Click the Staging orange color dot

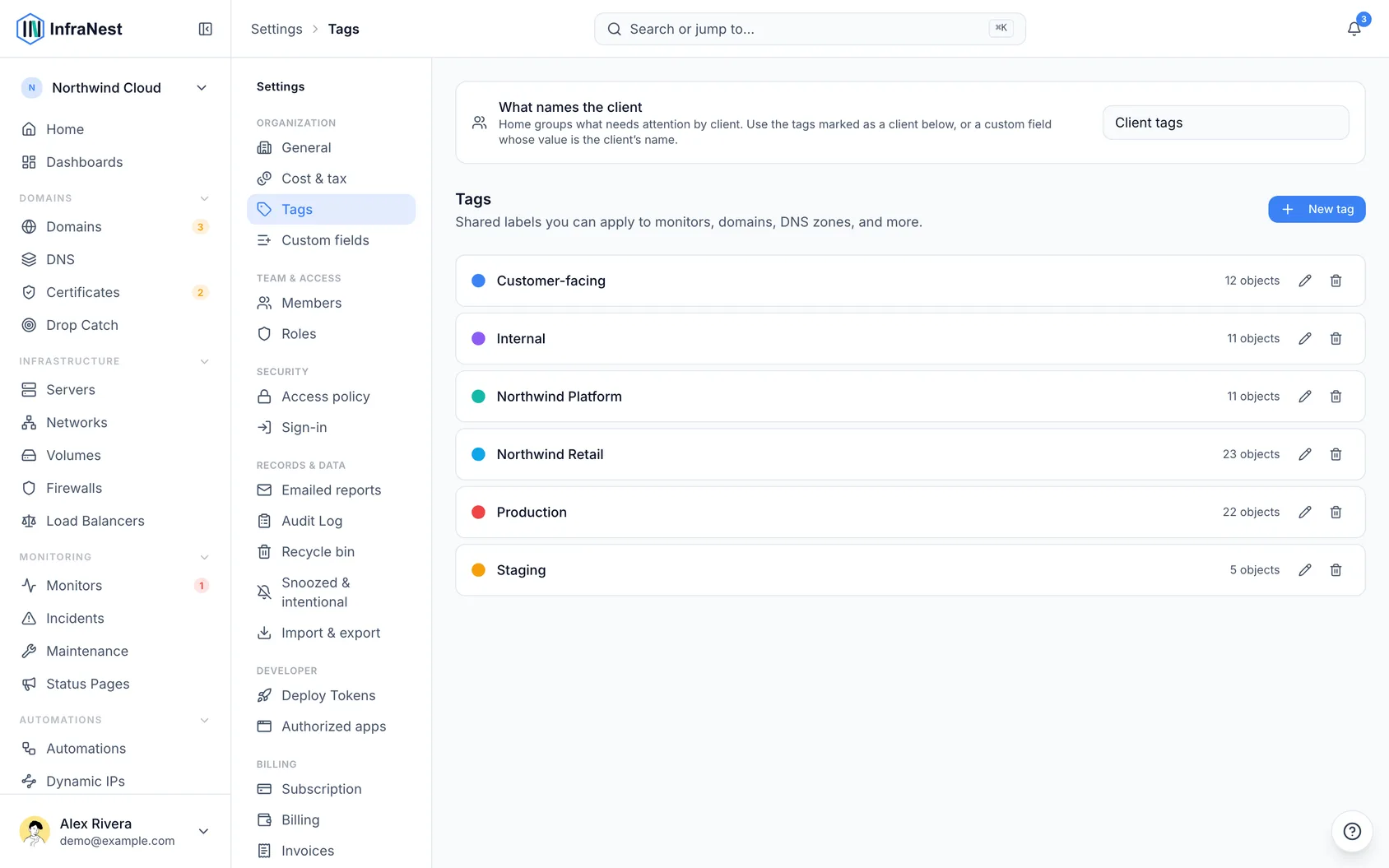point(478,570)
